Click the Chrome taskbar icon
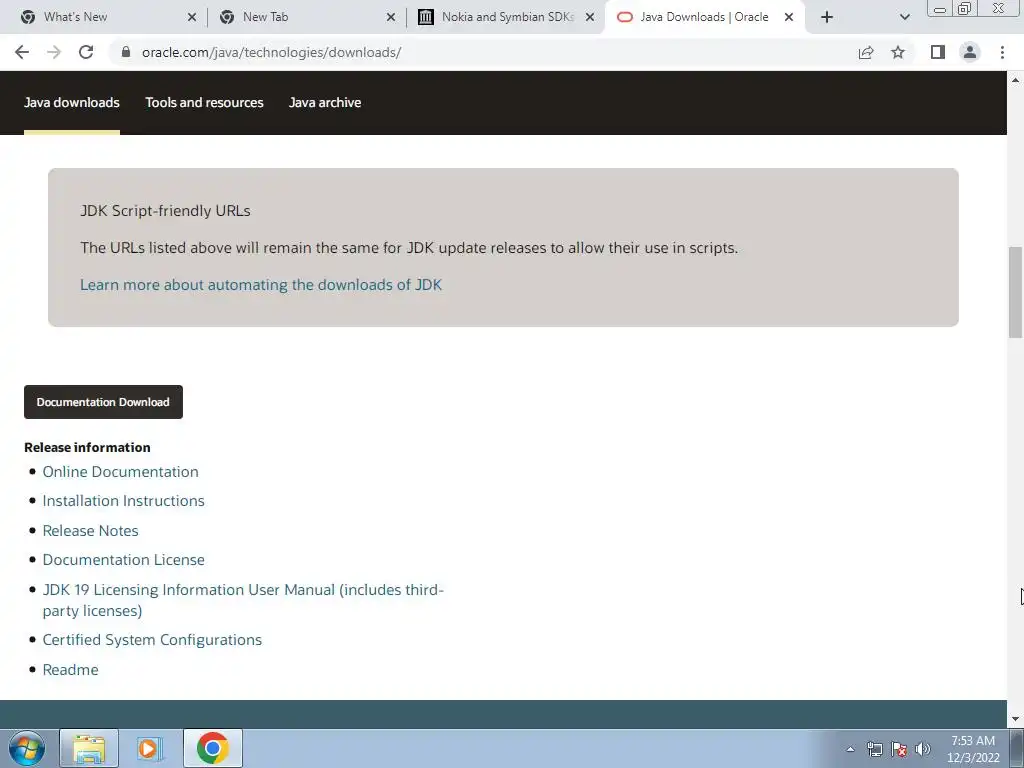1024x768 pixels. point(212,748)
